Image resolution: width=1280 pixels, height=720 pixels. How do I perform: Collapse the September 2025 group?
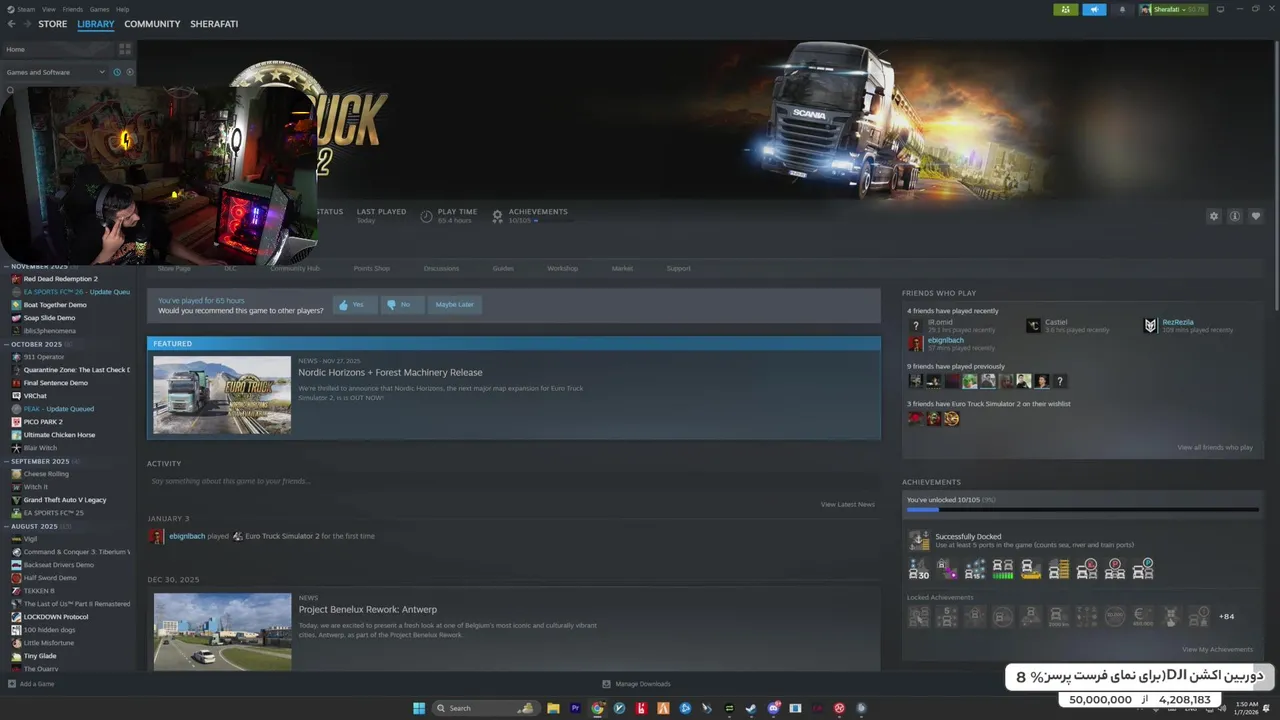click(6, 461)
